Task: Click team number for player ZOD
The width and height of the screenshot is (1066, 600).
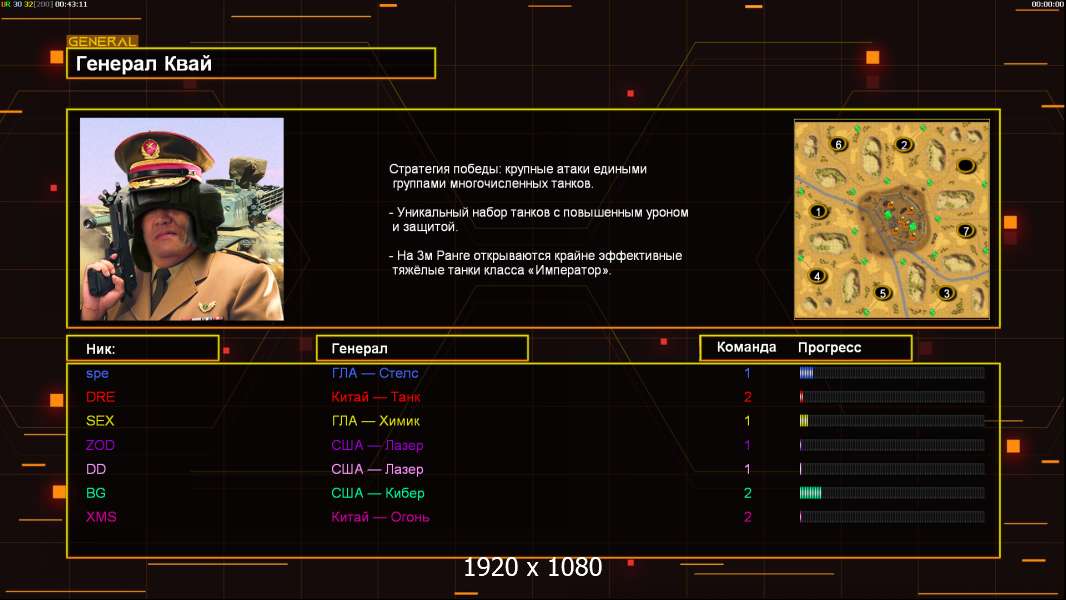Action: coord(747,445)
